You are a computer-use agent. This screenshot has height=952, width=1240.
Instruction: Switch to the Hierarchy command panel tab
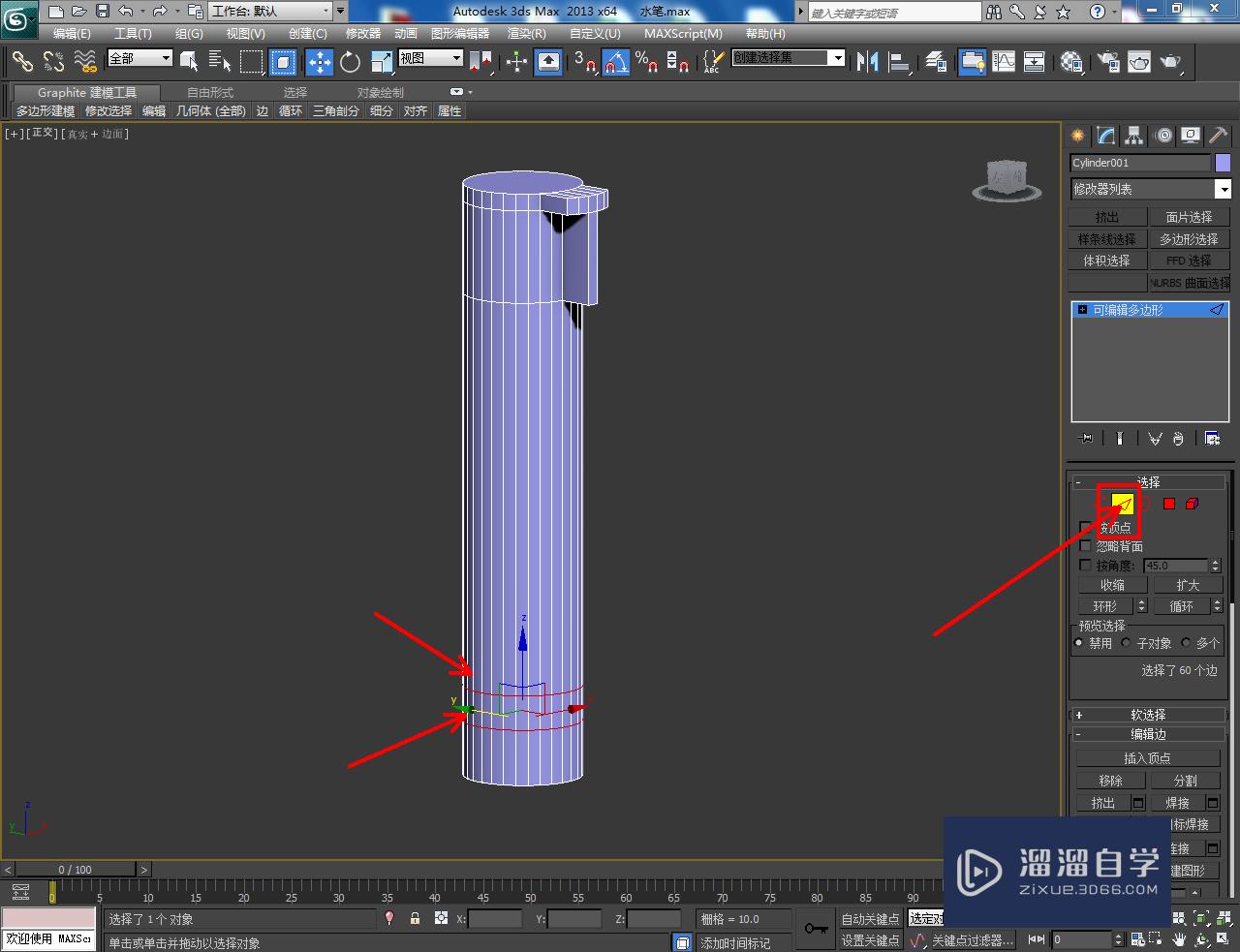tap(1134, 136)
